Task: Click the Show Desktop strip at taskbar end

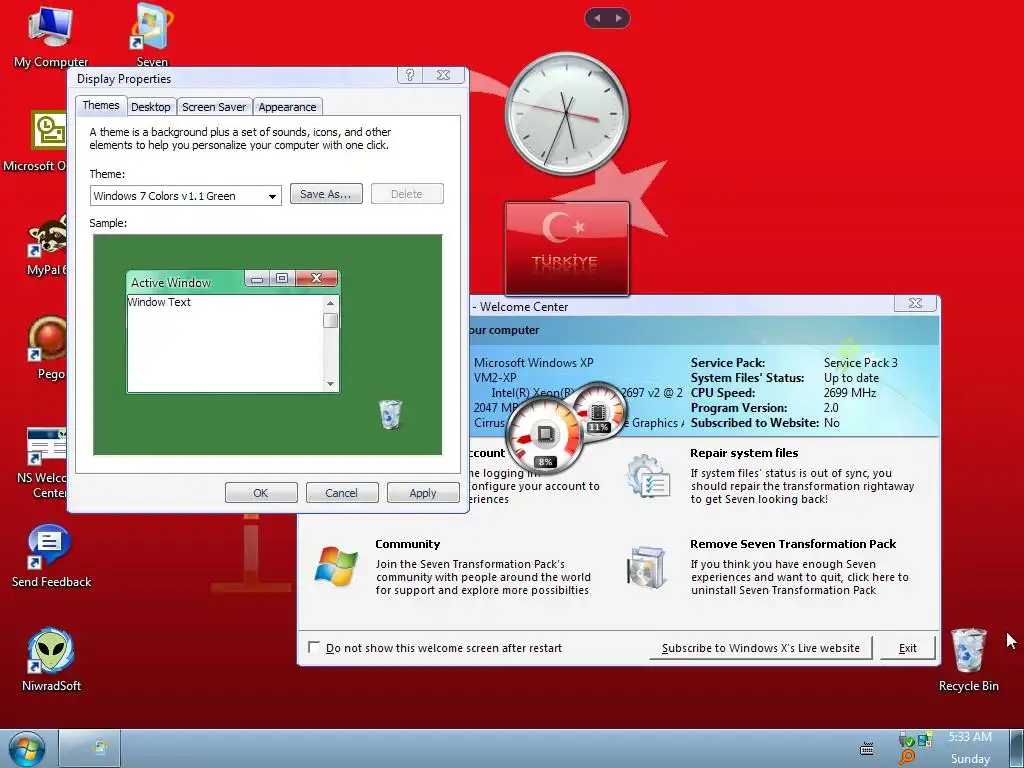Action: click(1016, 748)
